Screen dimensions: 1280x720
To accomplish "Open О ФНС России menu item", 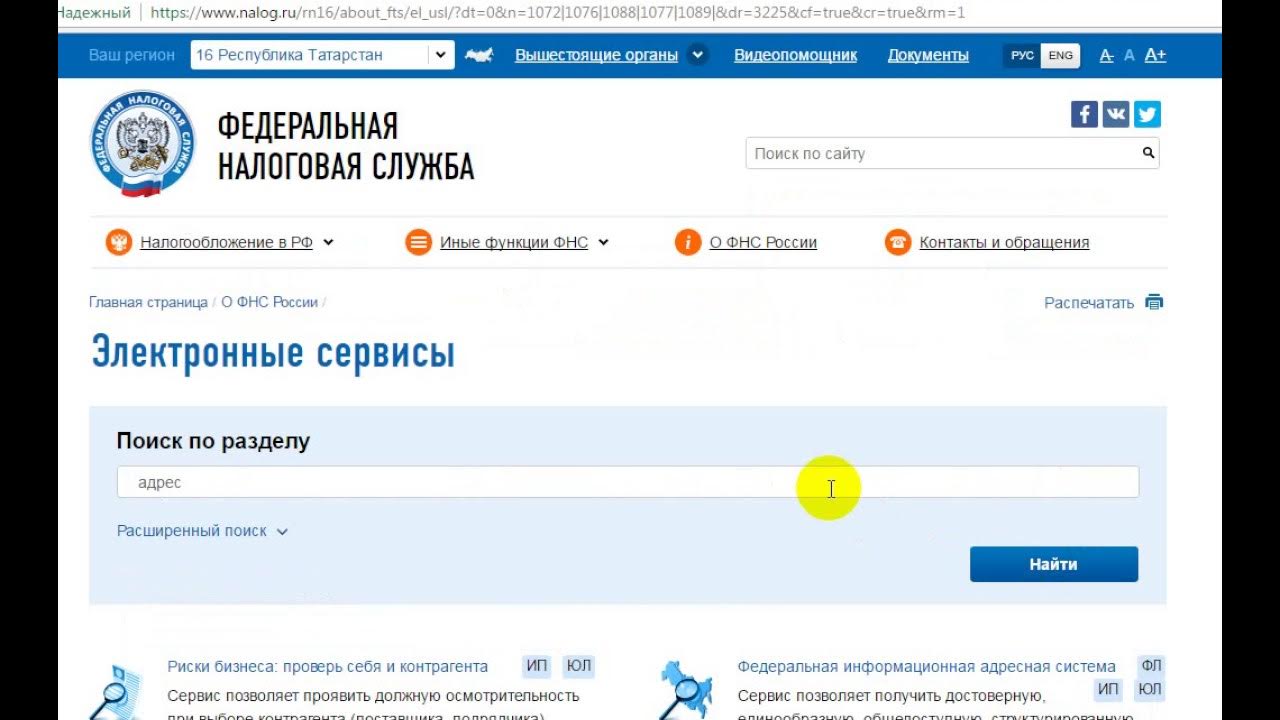I will tap(763, 242).
